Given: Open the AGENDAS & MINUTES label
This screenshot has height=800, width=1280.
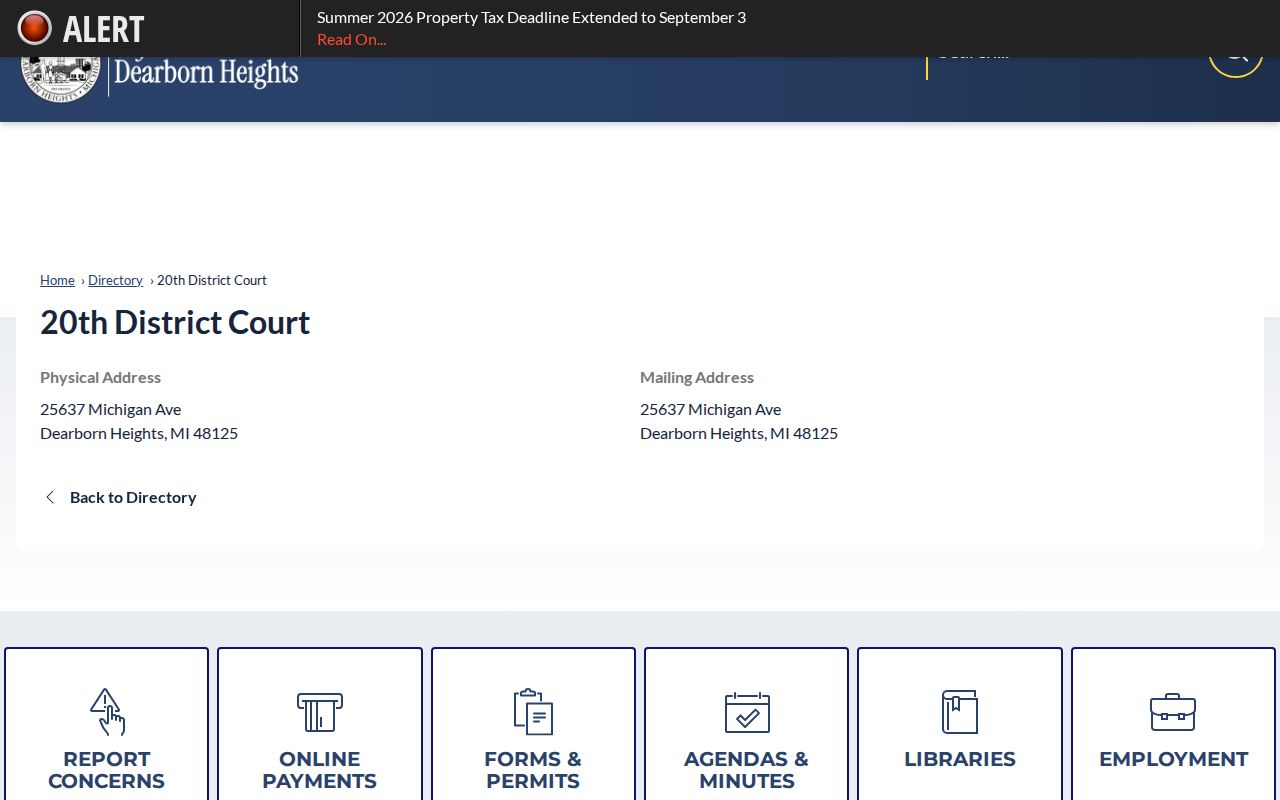Looking at the screenshot, I should (747, 770).
